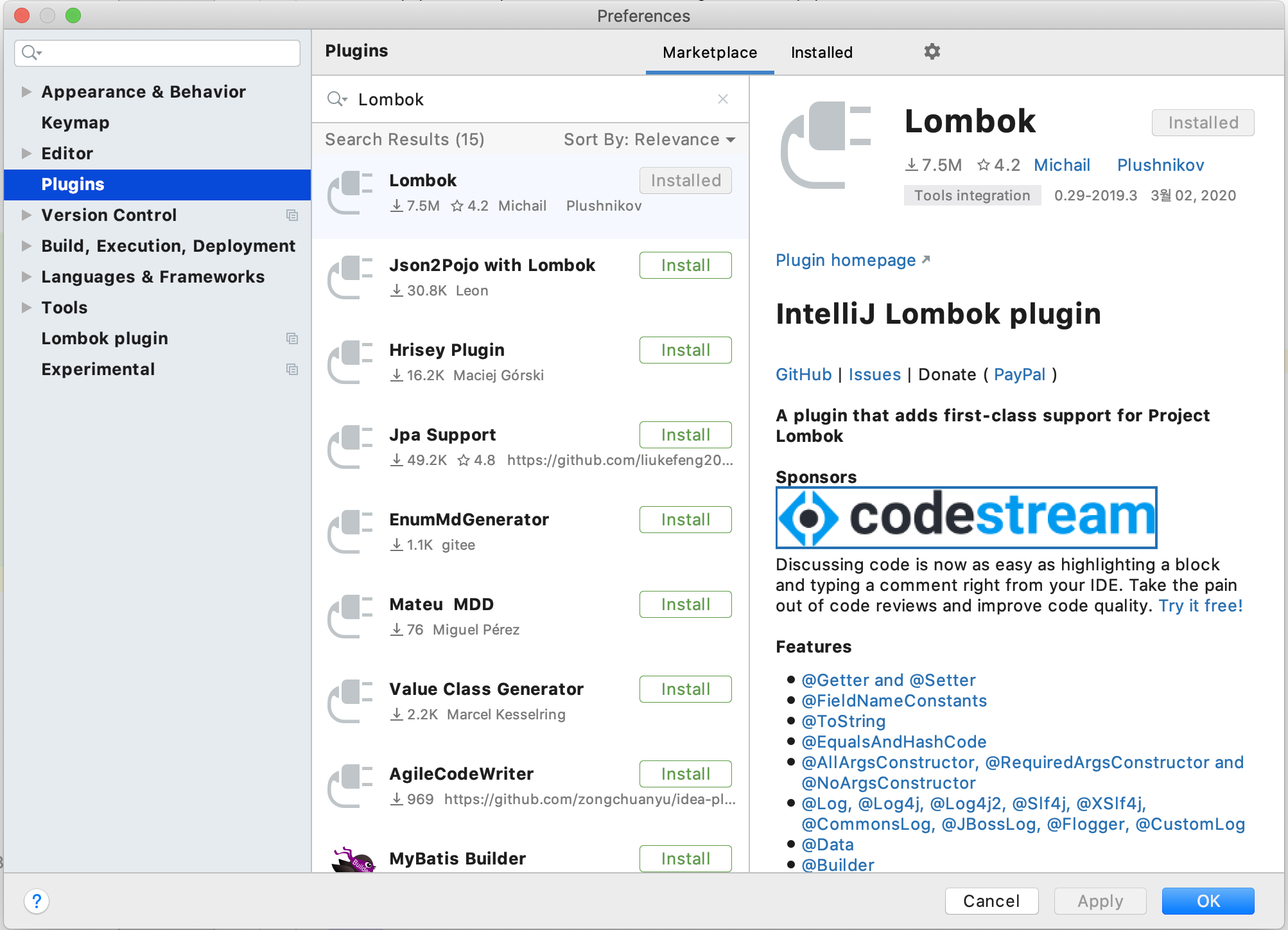Click the project-level icon beside Lombok plugin
Viewport: 1288px width, 930px height.
point(292,338)
